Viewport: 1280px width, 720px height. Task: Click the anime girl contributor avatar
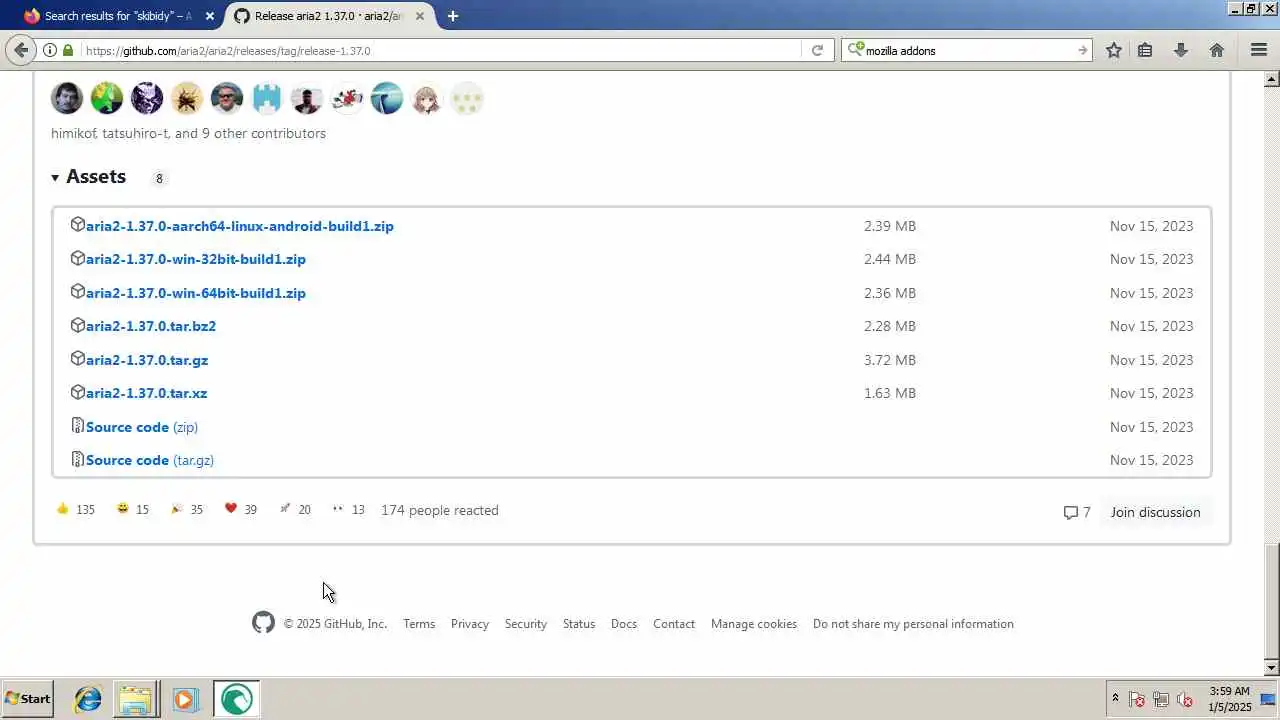(427, 98)
